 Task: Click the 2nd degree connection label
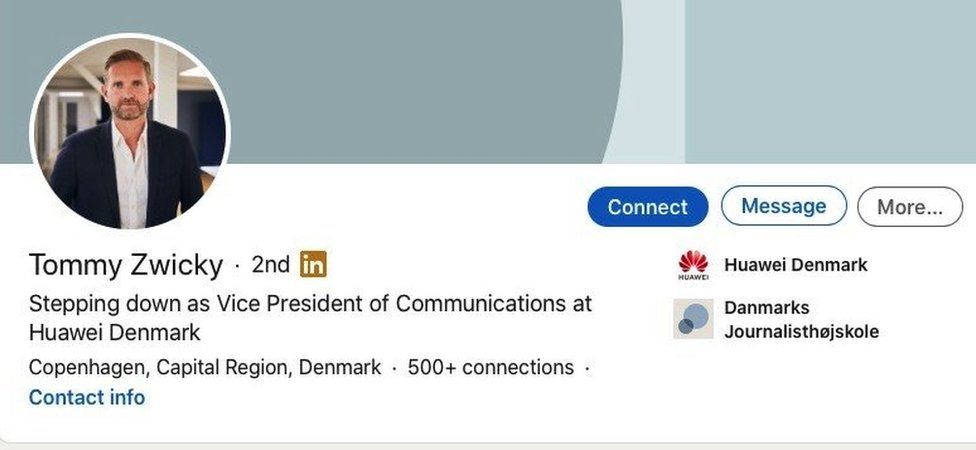coord(270,265)
